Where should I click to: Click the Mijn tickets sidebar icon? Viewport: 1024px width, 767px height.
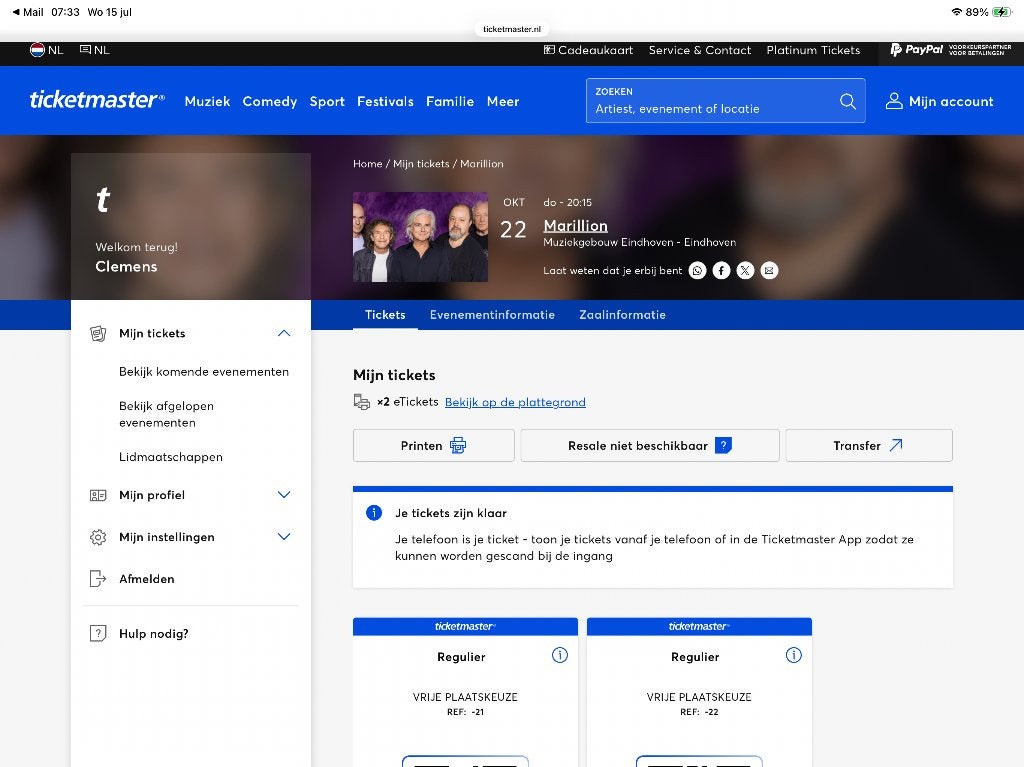[98, 334]
